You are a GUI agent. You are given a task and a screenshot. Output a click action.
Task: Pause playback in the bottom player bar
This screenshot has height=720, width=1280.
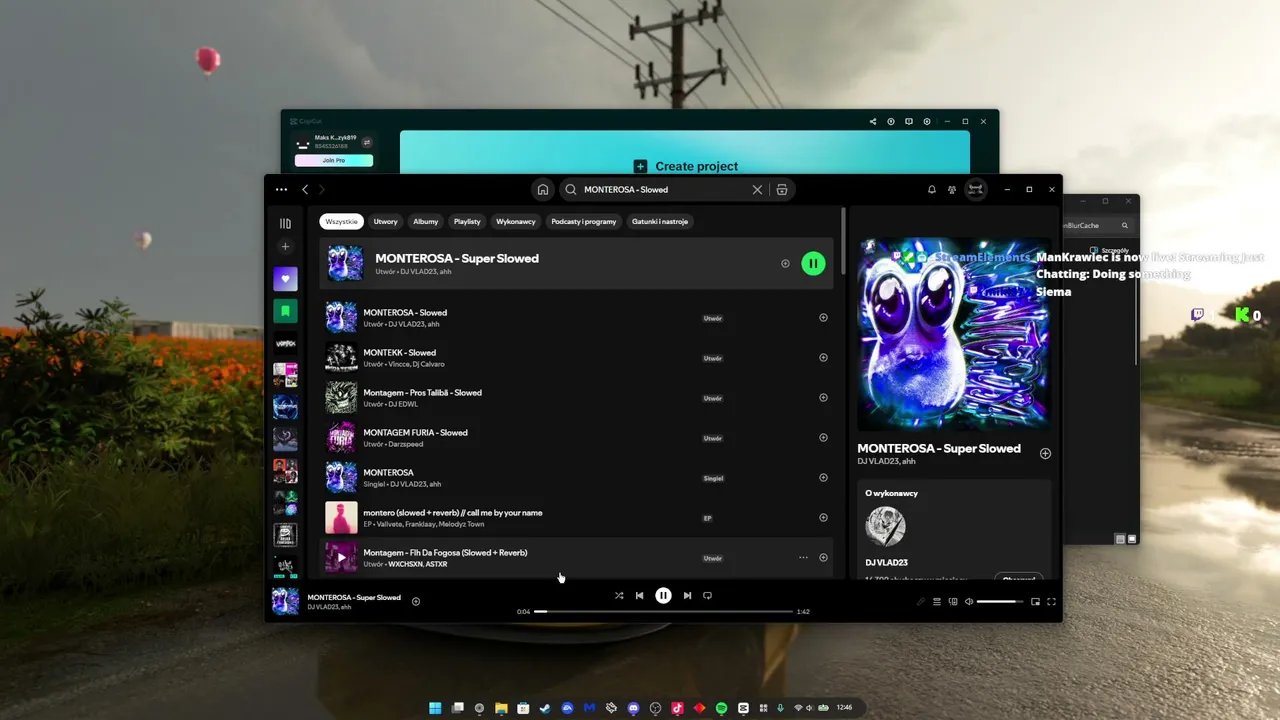point(663,595)
